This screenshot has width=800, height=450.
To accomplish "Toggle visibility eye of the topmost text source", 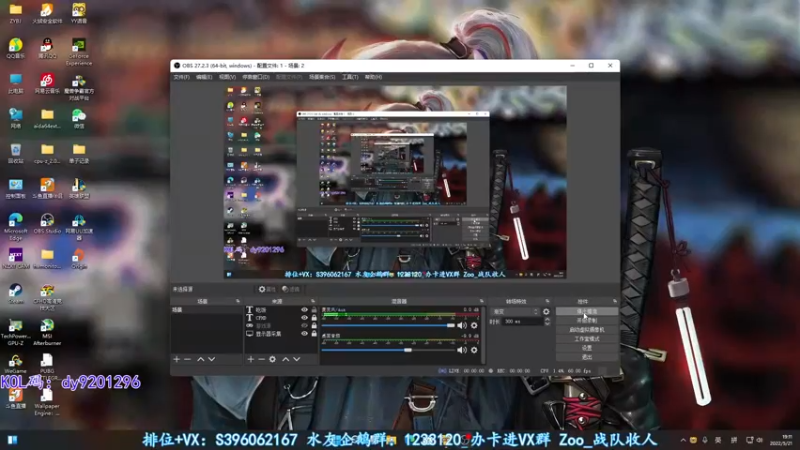I will pyautogui.click(x=304, y=310).
